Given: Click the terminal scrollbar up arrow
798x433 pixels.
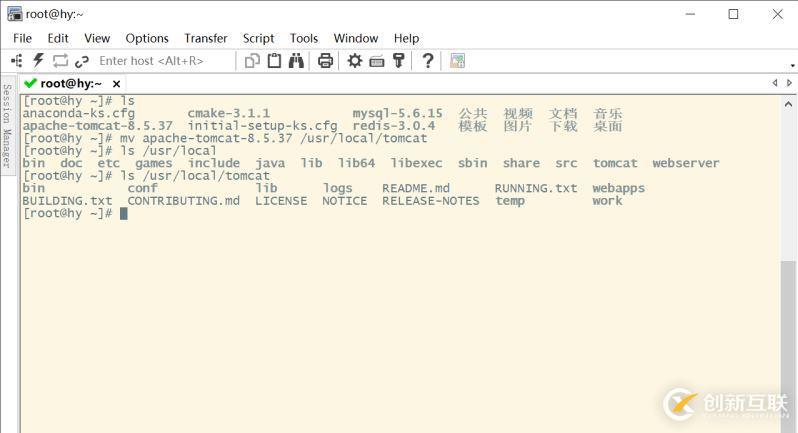Looking at the screenshot, I should (x=788, y=104).
